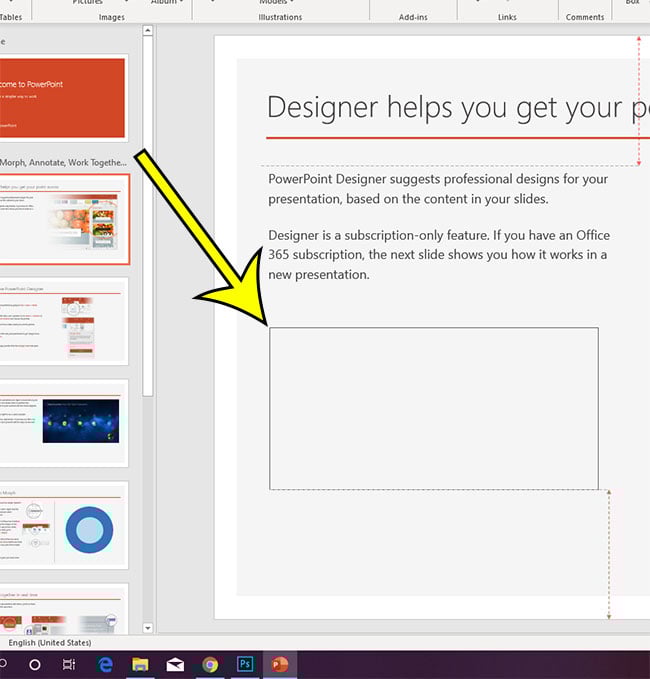This screenshot has height=679, width=650.
Task: Select the Morph slide thumbnail with blue ring
Action: (x=63, y=525)
